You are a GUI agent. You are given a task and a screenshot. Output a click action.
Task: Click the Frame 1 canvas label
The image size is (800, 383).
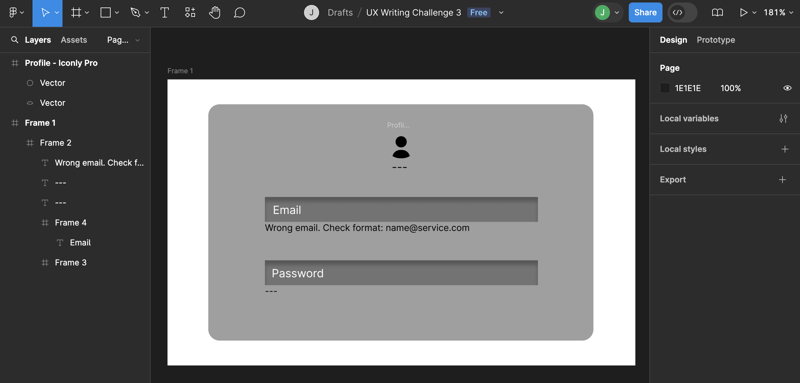(180, 71)
